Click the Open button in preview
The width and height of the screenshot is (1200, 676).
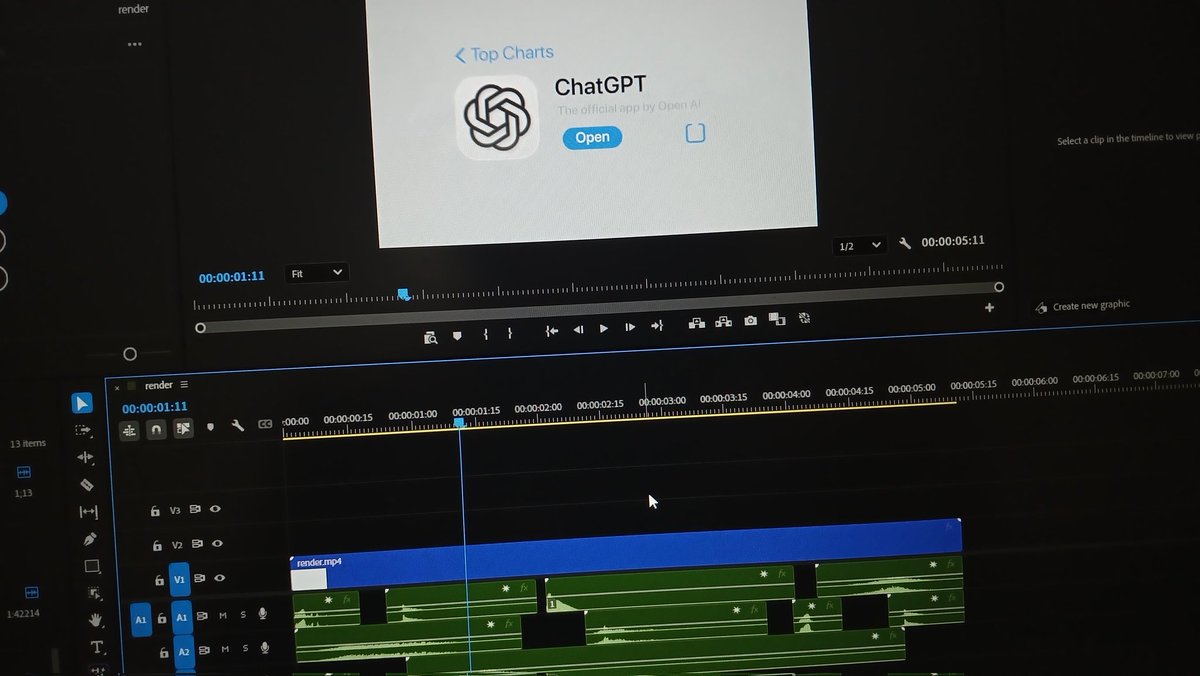pos(592,137)
